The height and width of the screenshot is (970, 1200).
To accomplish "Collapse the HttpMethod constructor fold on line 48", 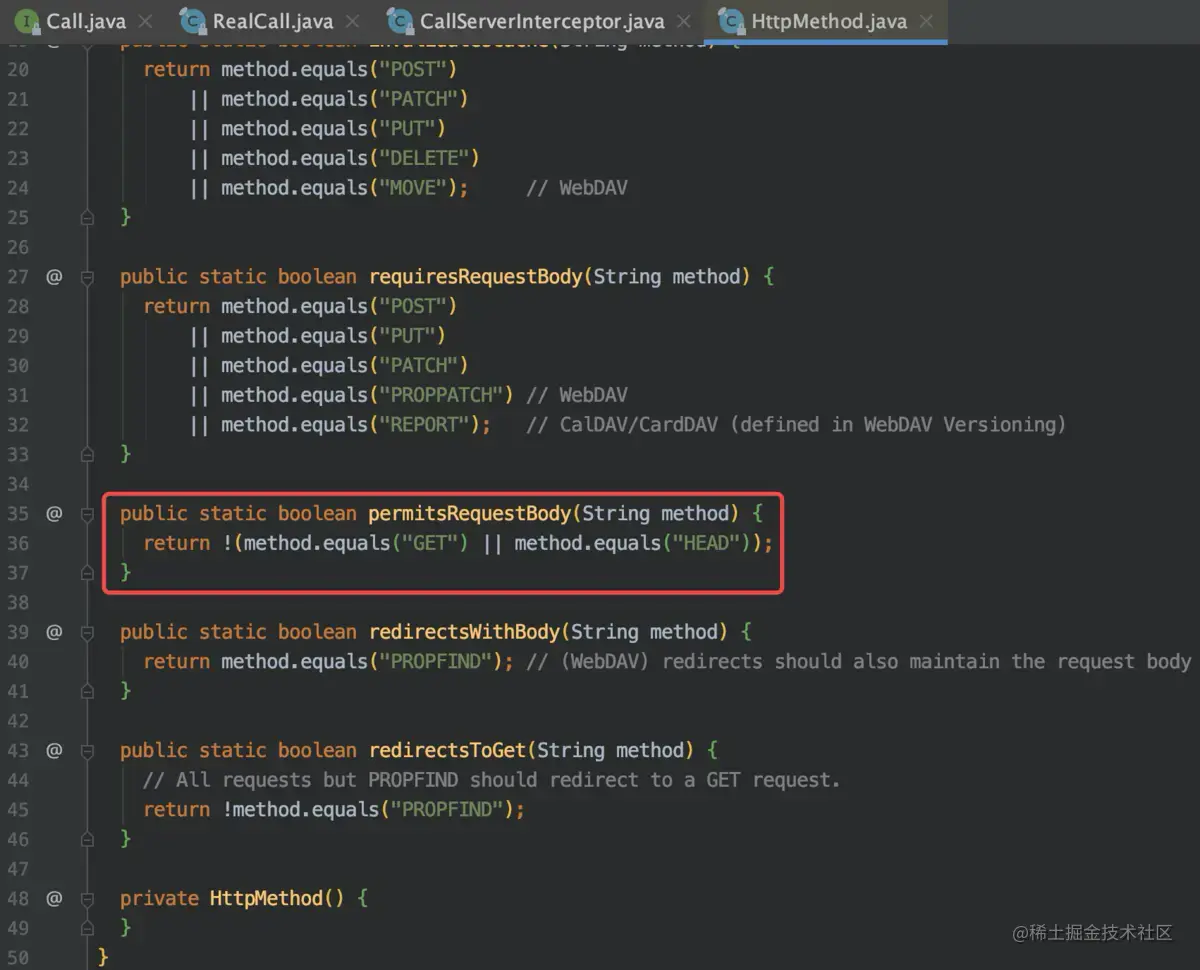I will (x=87, y=898).
